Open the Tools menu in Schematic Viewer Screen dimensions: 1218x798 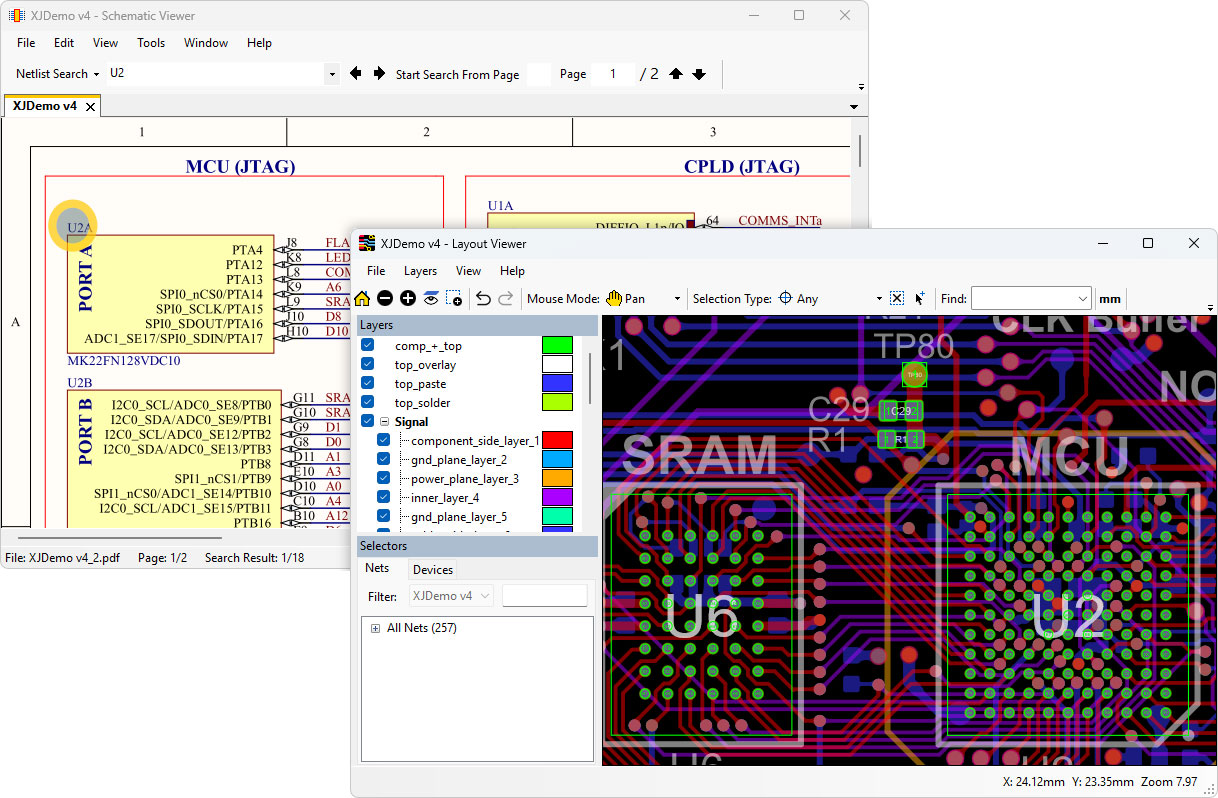tap(151, 43)
